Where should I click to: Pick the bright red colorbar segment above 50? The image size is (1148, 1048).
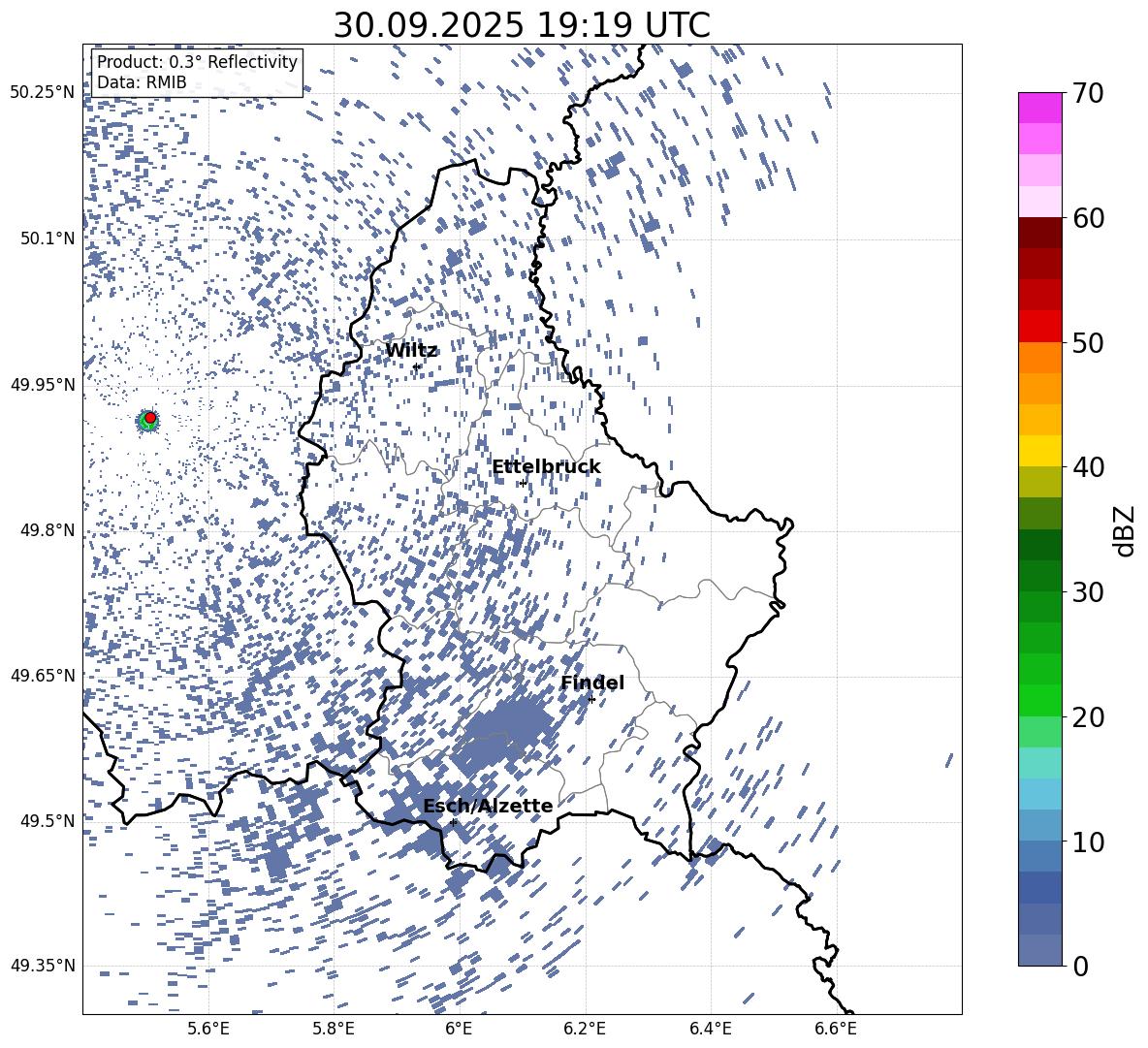click(1040, 326)
